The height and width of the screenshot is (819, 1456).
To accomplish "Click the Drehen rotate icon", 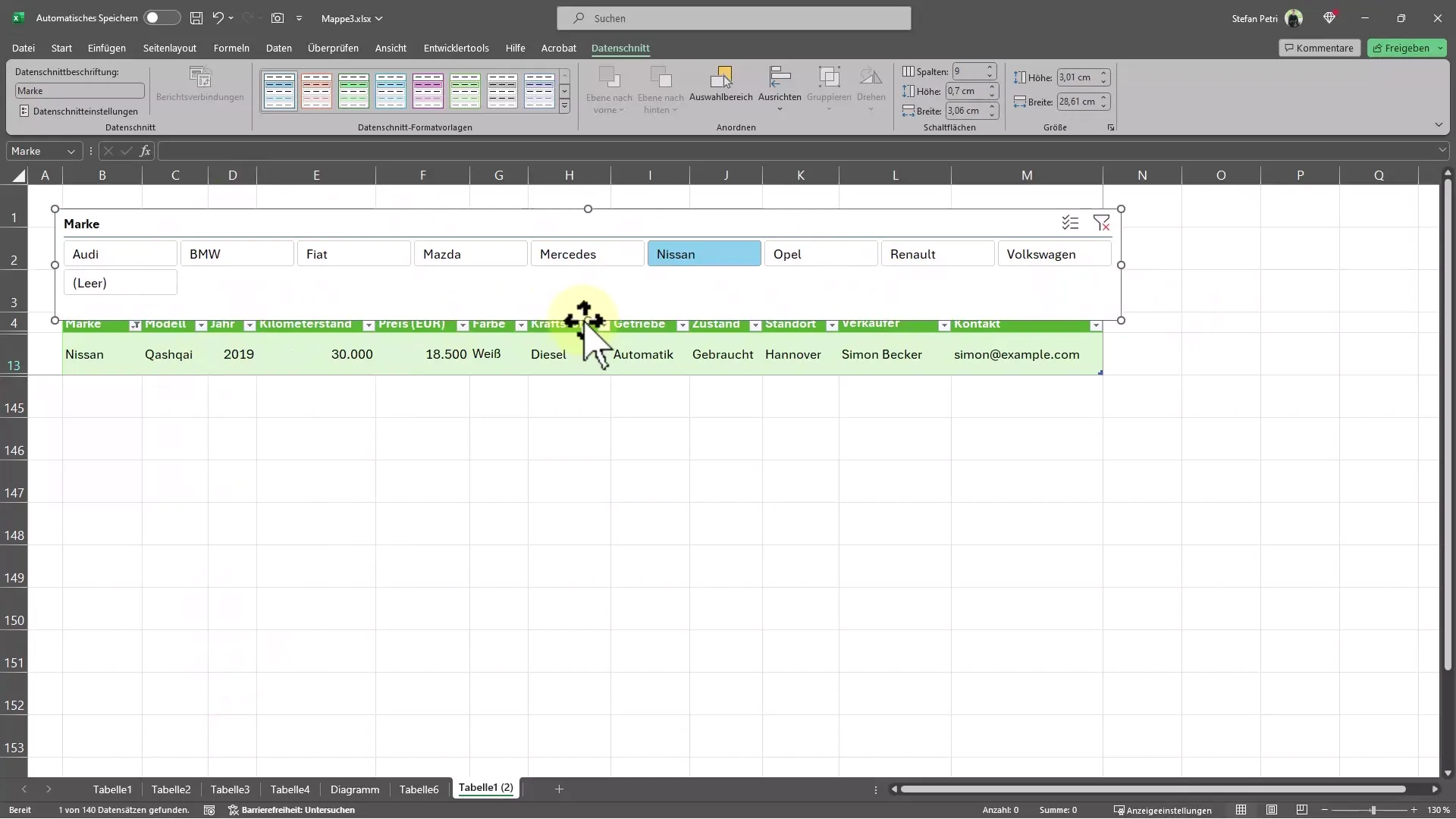I will pyautogui.click(x=871, y=77).
